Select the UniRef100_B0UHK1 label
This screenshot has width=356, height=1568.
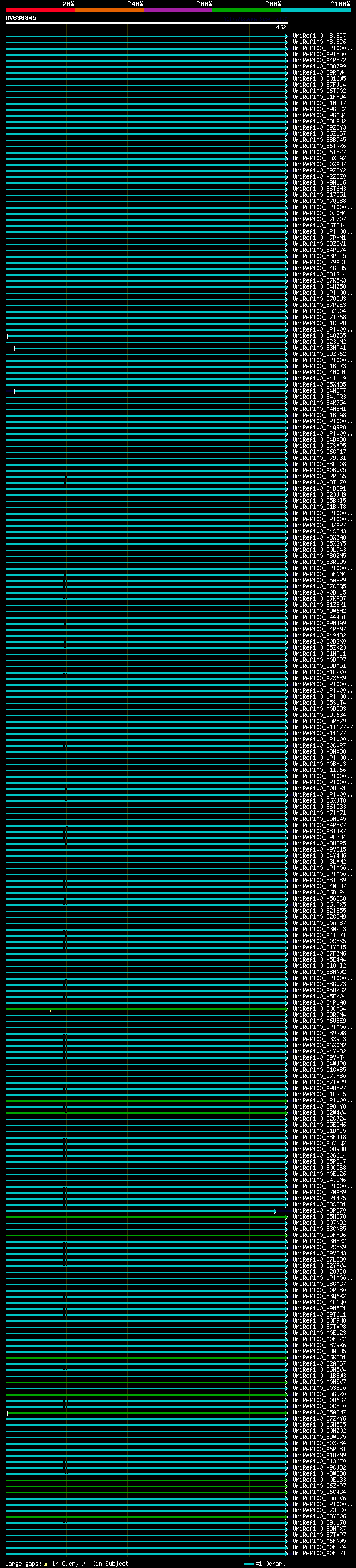tap(319, 788)
